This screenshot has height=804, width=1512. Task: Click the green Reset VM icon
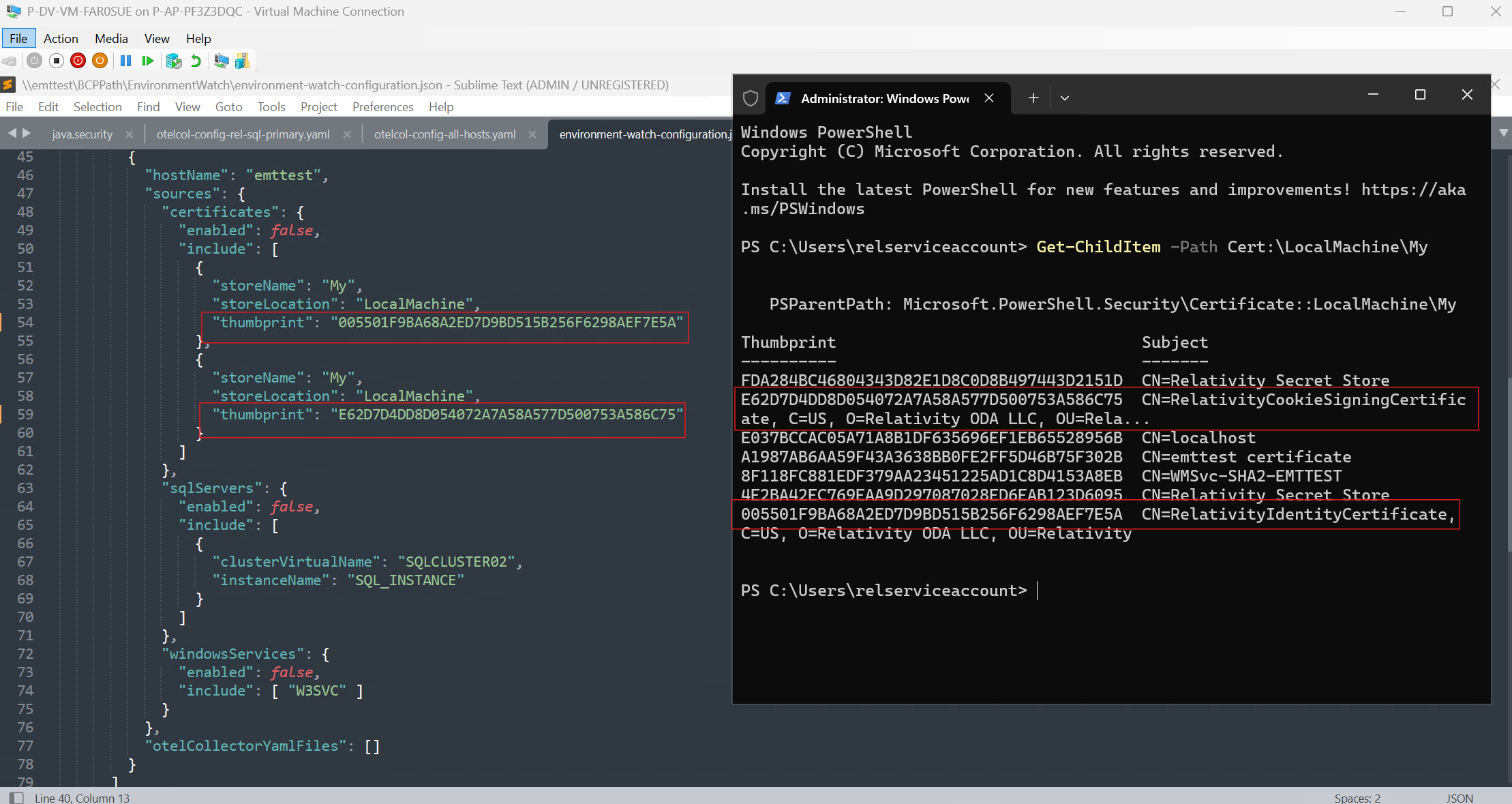pos(147,61)
